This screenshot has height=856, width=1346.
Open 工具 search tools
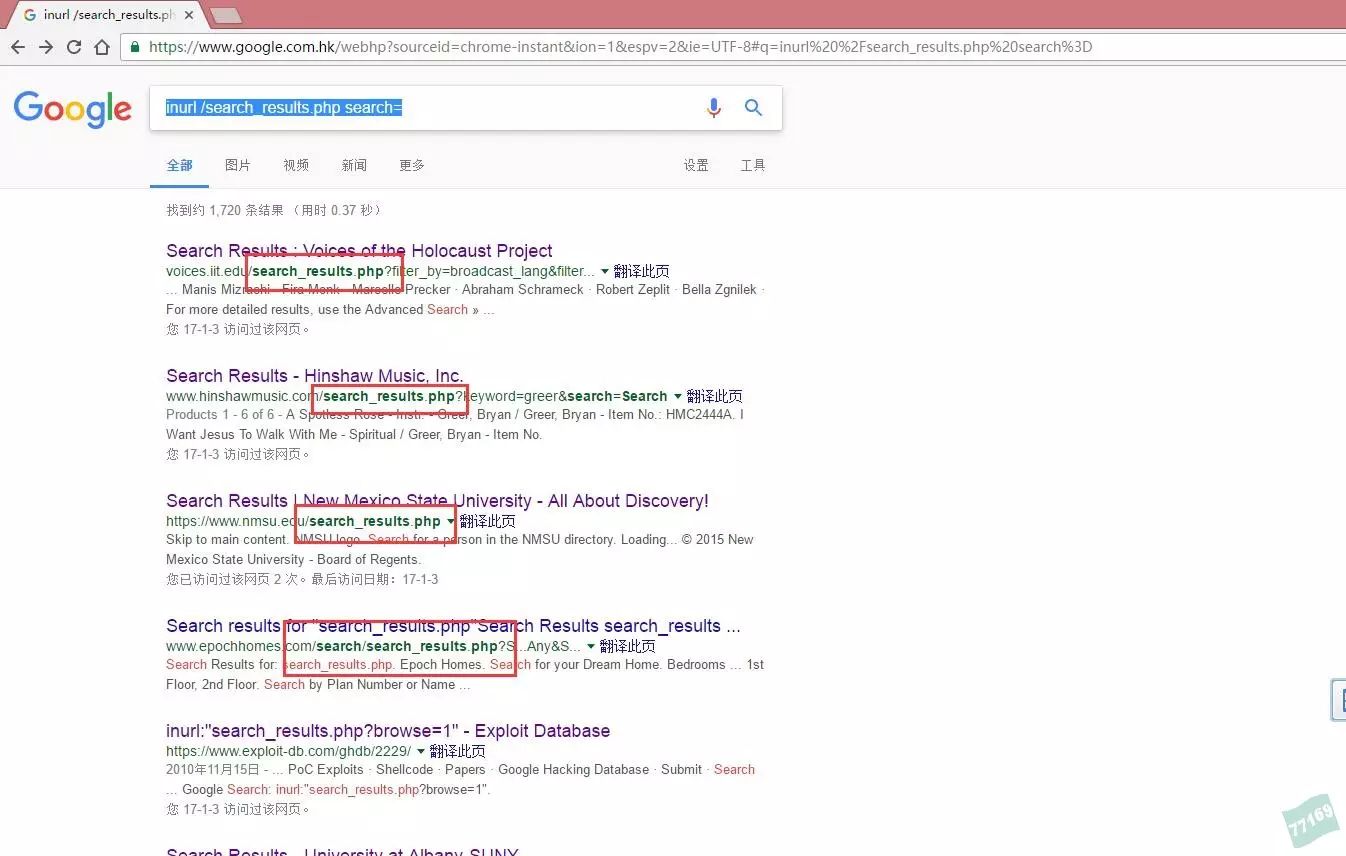[753, 165]
